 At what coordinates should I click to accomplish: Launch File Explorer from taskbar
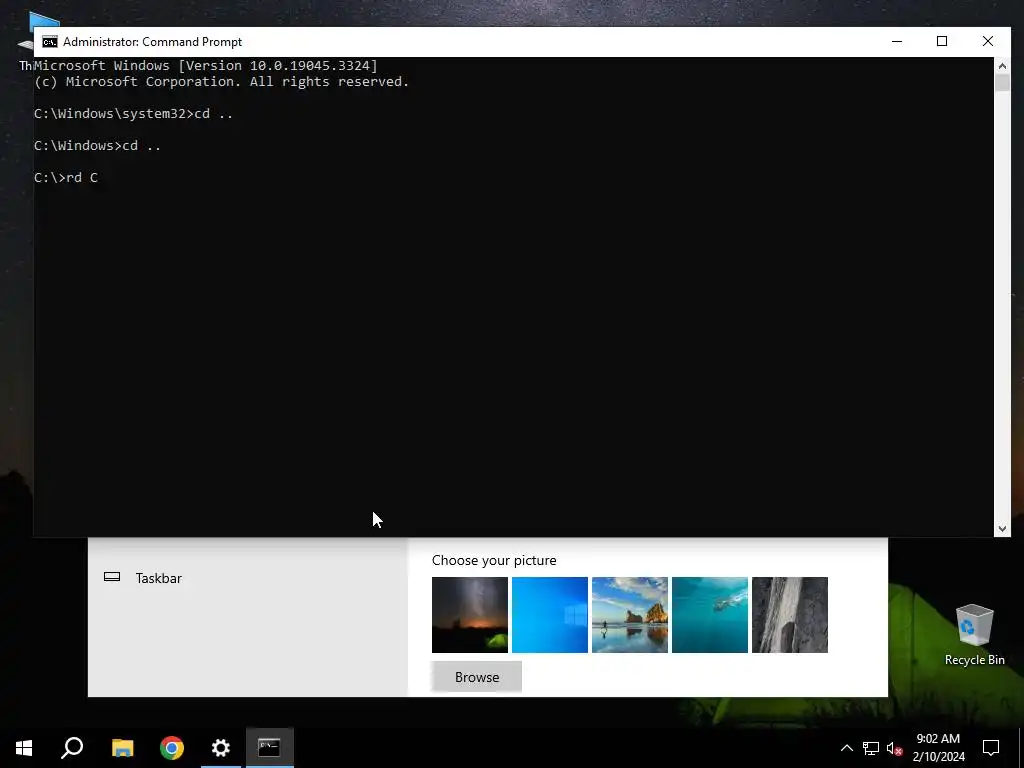click(122, 747)
